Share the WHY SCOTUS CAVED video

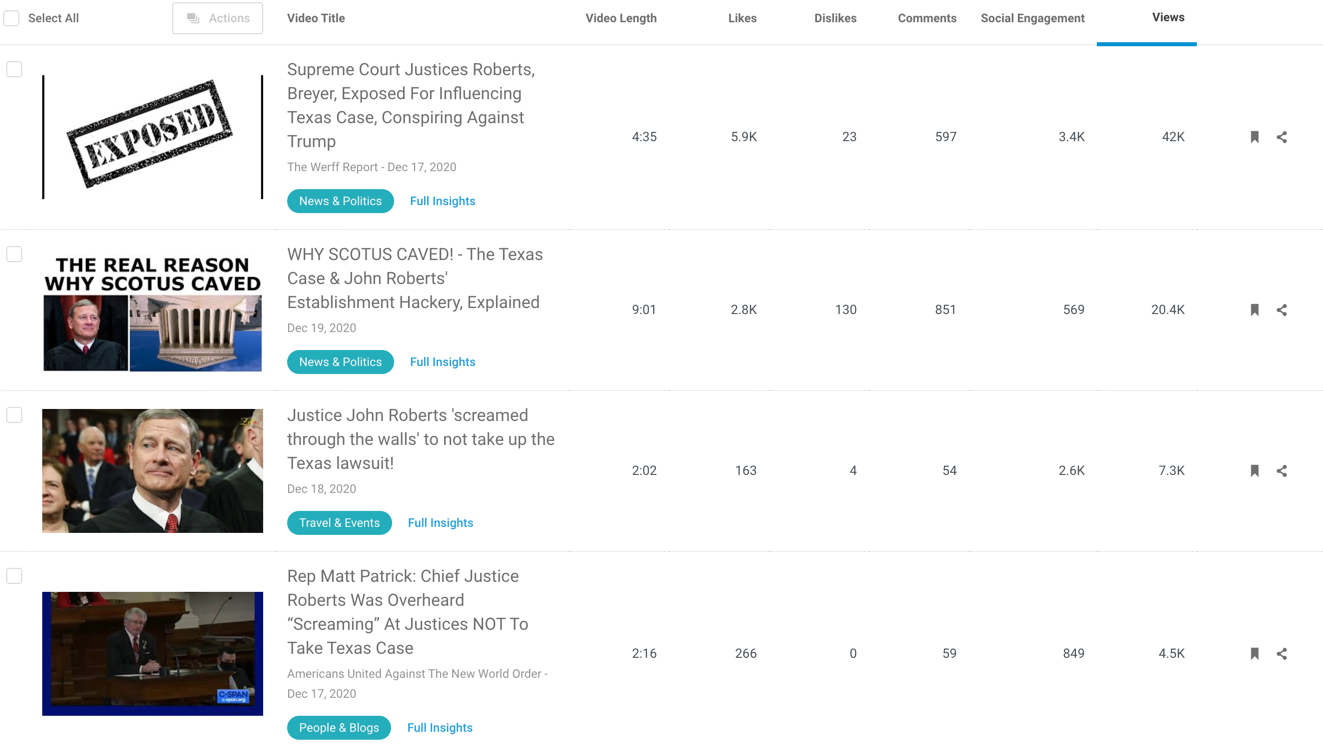pyautogui.click(x=1282, y=310)
